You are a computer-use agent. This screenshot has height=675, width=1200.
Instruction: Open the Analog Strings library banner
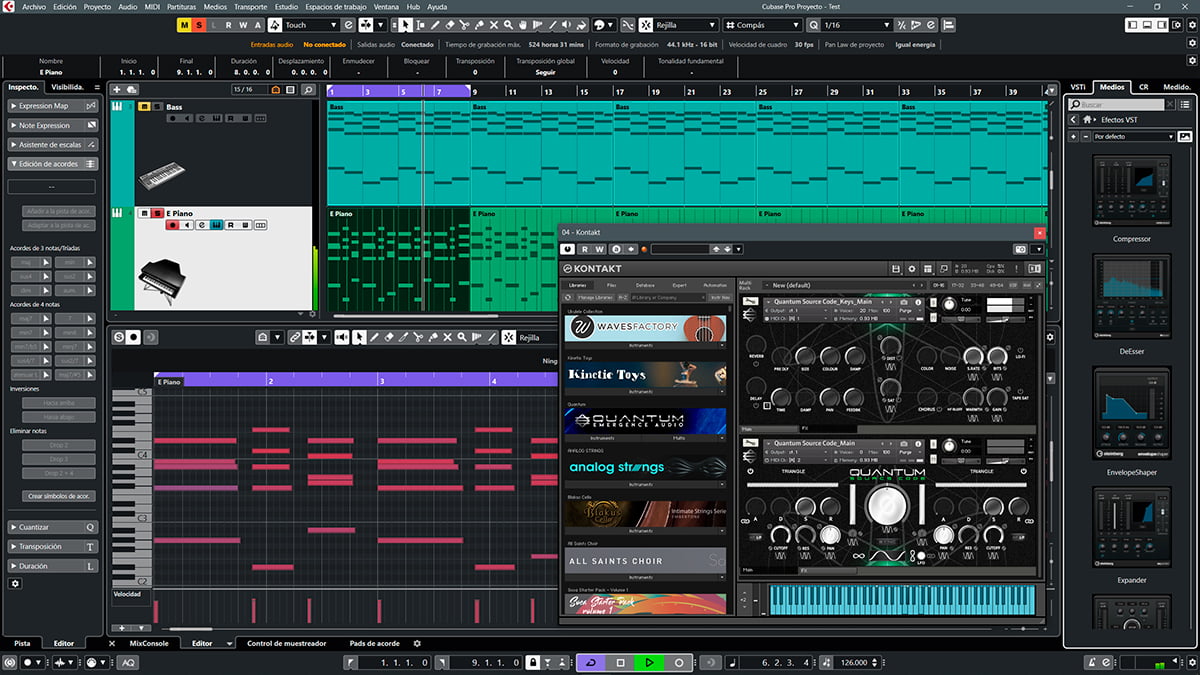click(x=646, y=466)
